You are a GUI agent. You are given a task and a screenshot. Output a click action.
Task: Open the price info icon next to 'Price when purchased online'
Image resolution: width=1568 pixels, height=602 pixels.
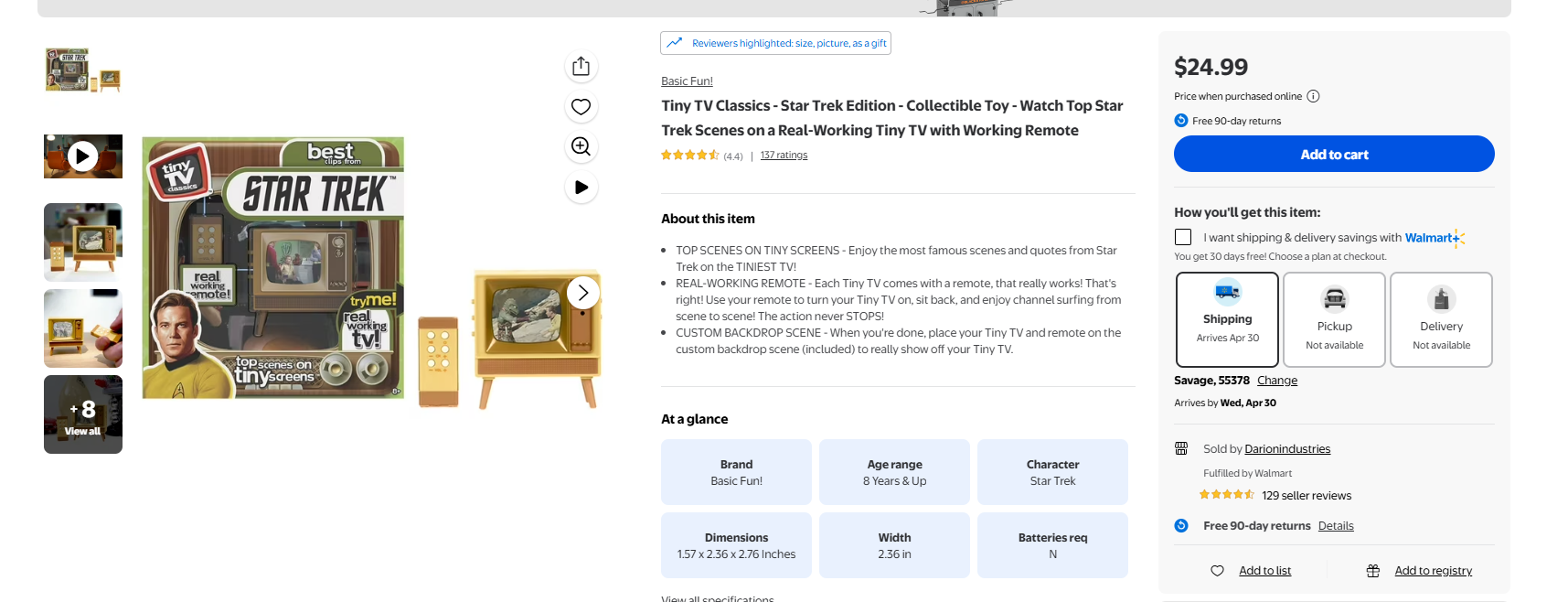coord(1313,96)
